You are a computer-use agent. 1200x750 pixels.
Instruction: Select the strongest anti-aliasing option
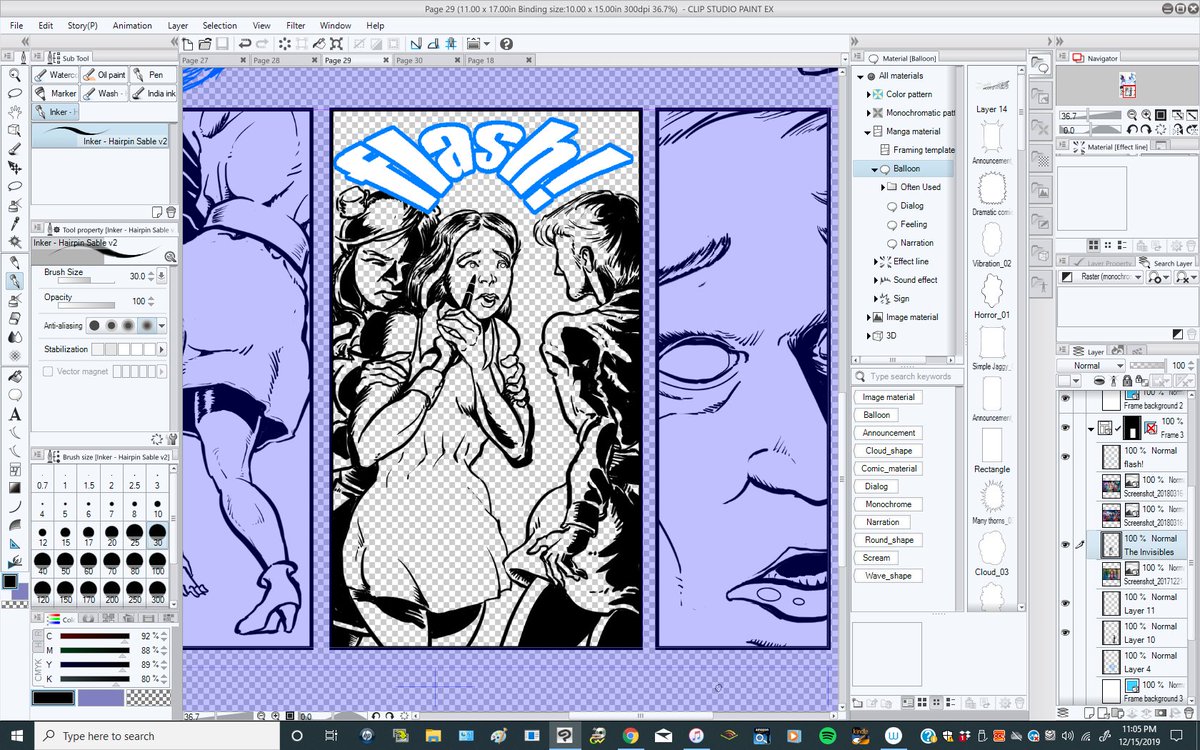(148, 325)
